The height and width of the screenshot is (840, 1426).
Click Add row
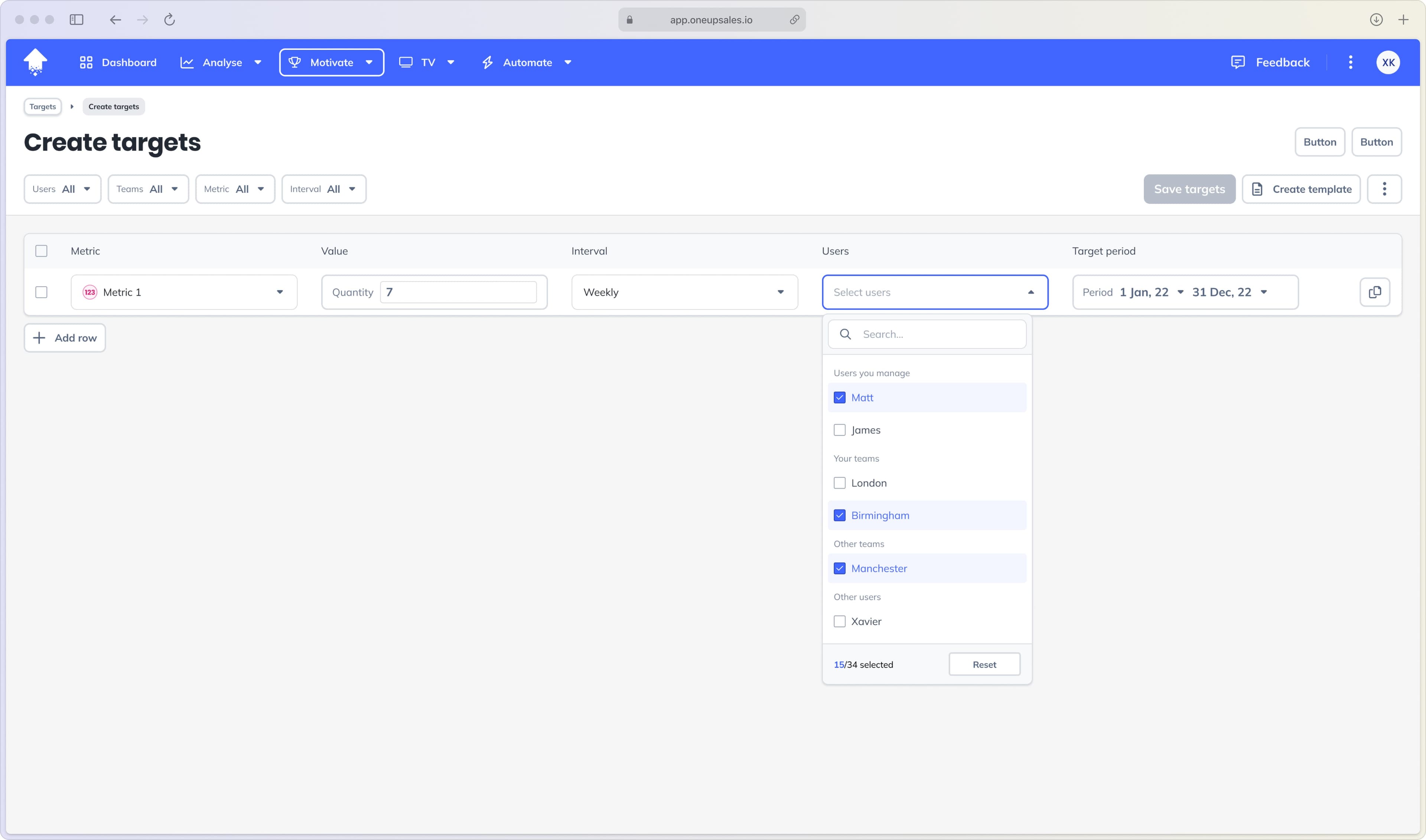pos(65,338)
